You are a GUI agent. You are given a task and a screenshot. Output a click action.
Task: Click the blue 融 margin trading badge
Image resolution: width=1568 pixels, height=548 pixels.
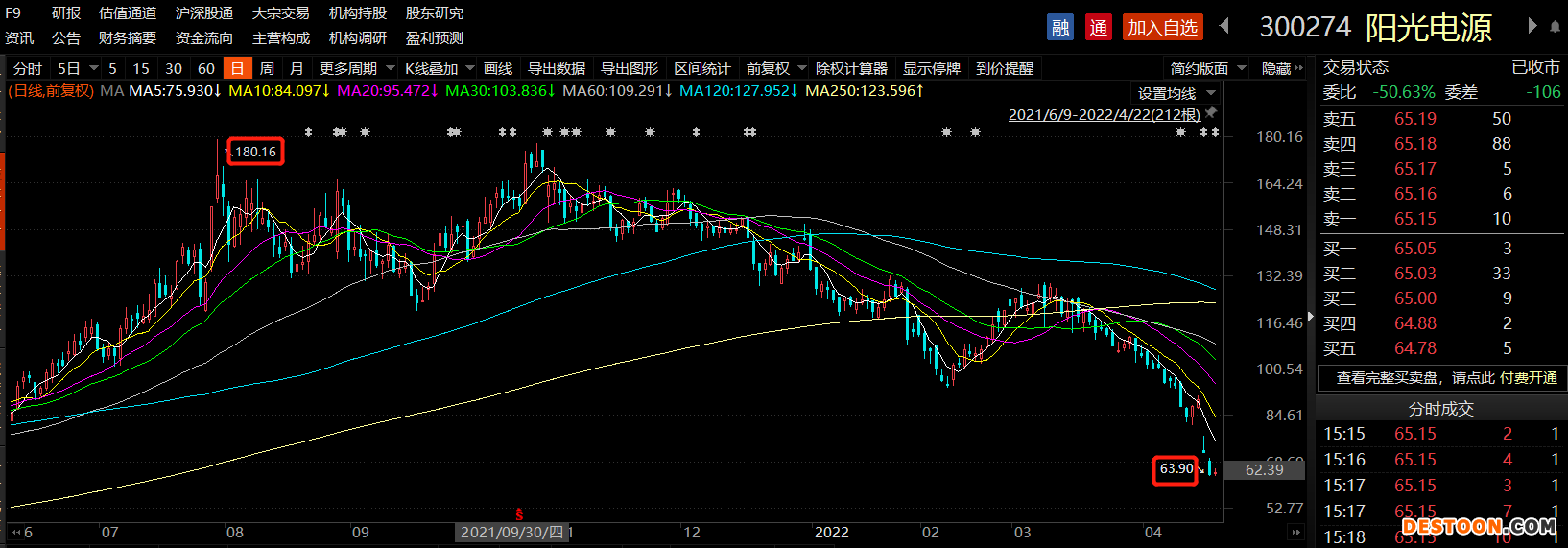(x=1060, y=27)
